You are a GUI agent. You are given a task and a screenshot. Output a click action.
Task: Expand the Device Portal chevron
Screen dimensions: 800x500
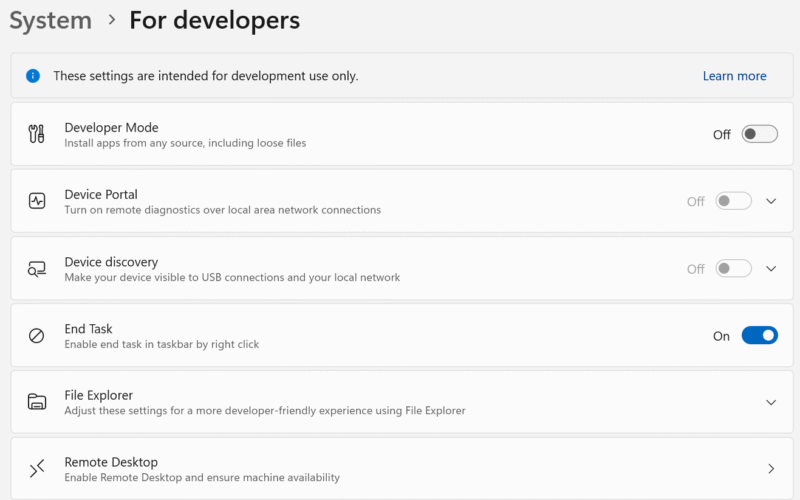(x=771, y=201)
